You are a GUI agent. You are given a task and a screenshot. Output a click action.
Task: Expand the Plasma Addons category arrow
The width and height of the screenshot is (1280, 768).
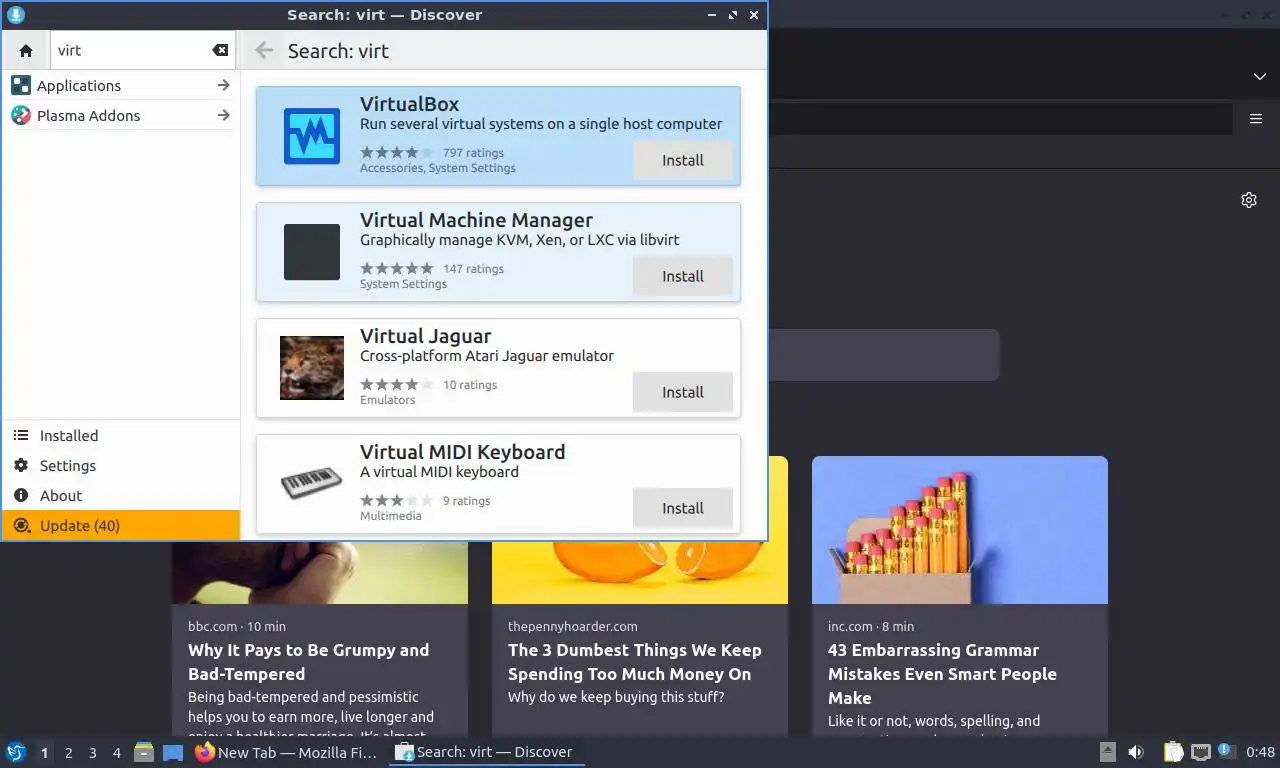(x=224, y=115)
